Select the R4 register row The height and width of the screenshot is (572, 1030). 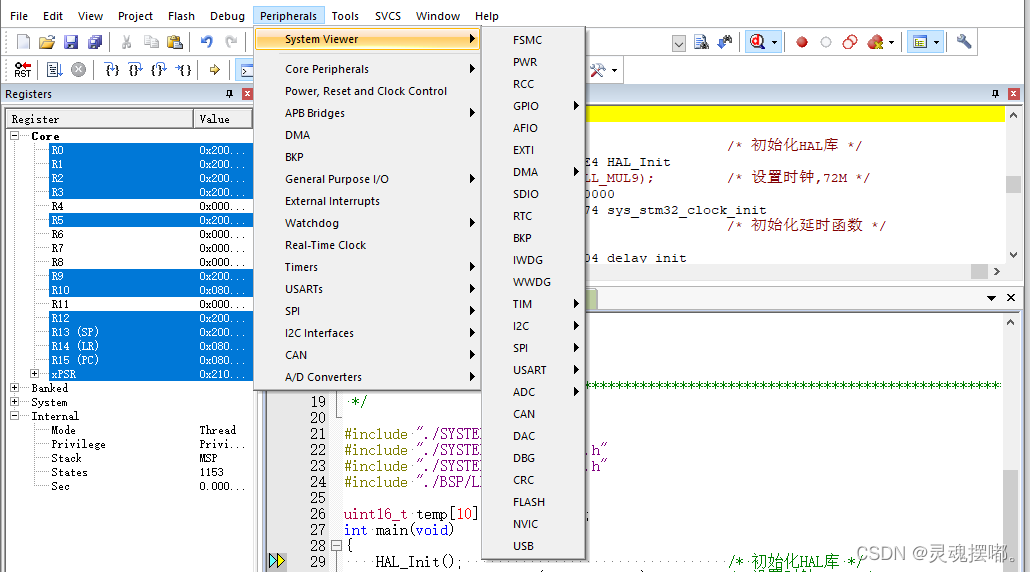[150, 206]
